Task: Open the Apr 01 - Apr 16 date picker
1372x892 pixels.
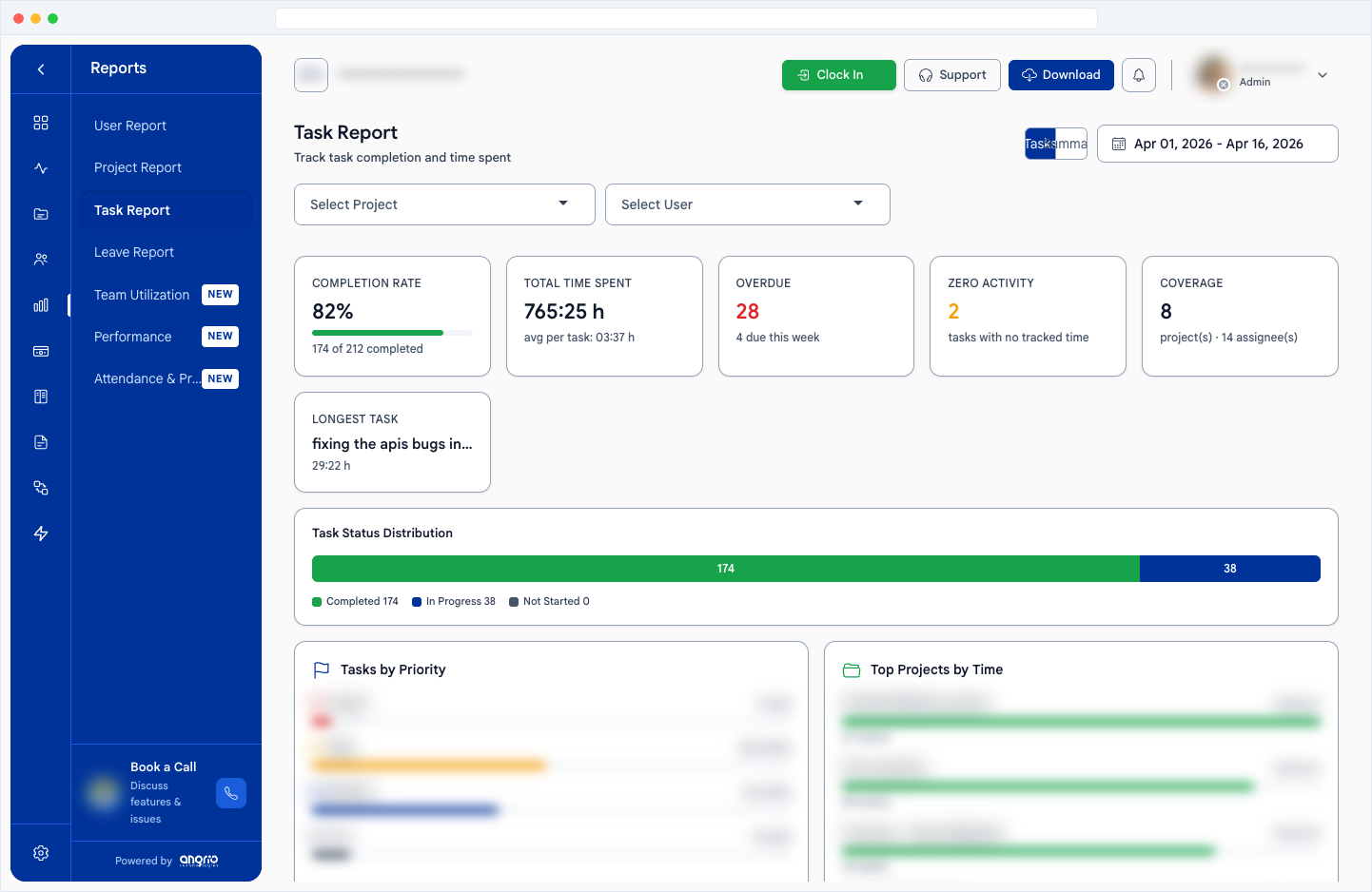Action: pyautogui.click(x=1218, y=144)
